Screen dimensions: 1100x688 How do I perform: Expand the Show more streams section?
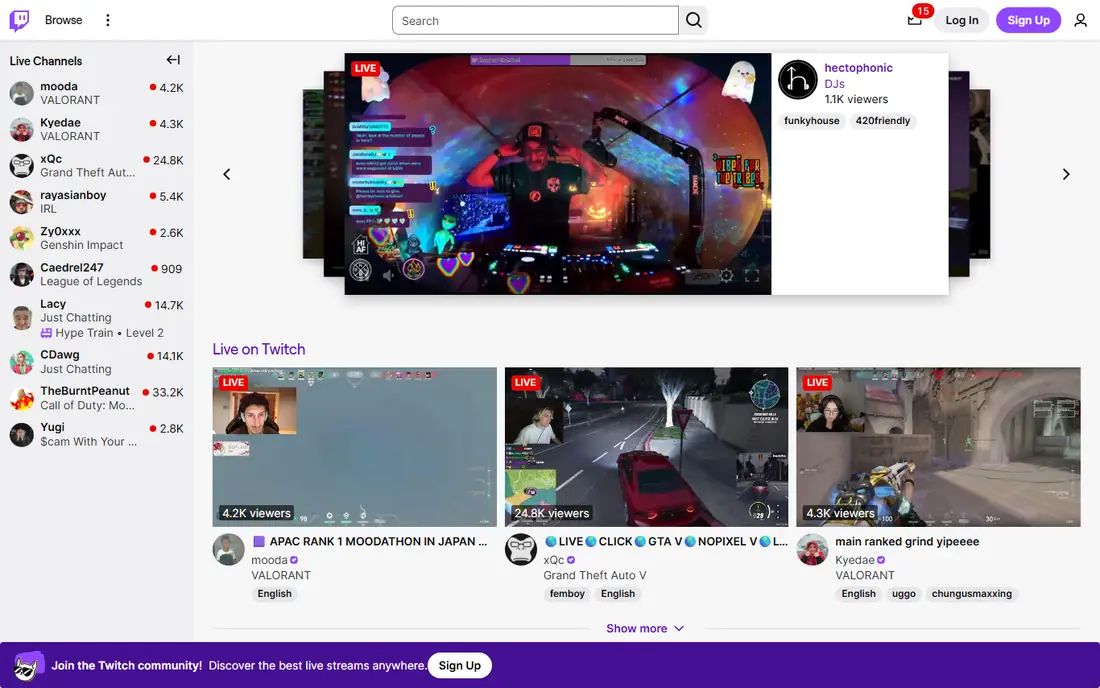click(x=645, y=628)
